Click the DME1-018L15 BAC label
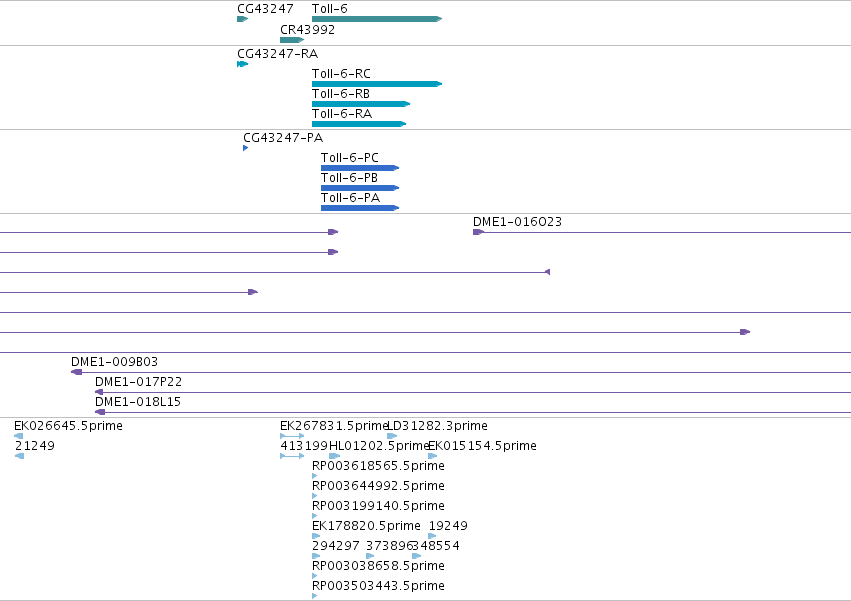The width and height of the screenshot is (851, 601). pyautogui.click(x=138, y=402)
